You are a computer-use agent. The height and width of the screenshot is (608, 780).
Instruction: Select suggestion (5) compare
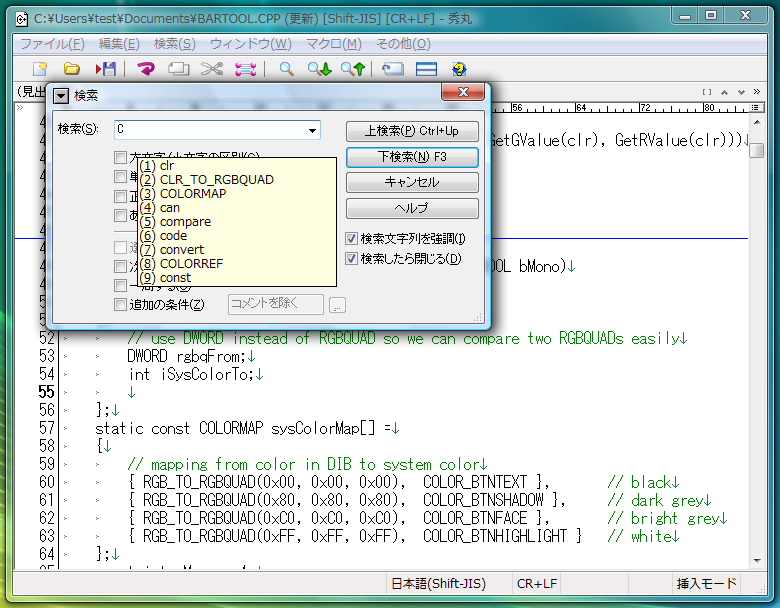[237, 221]
